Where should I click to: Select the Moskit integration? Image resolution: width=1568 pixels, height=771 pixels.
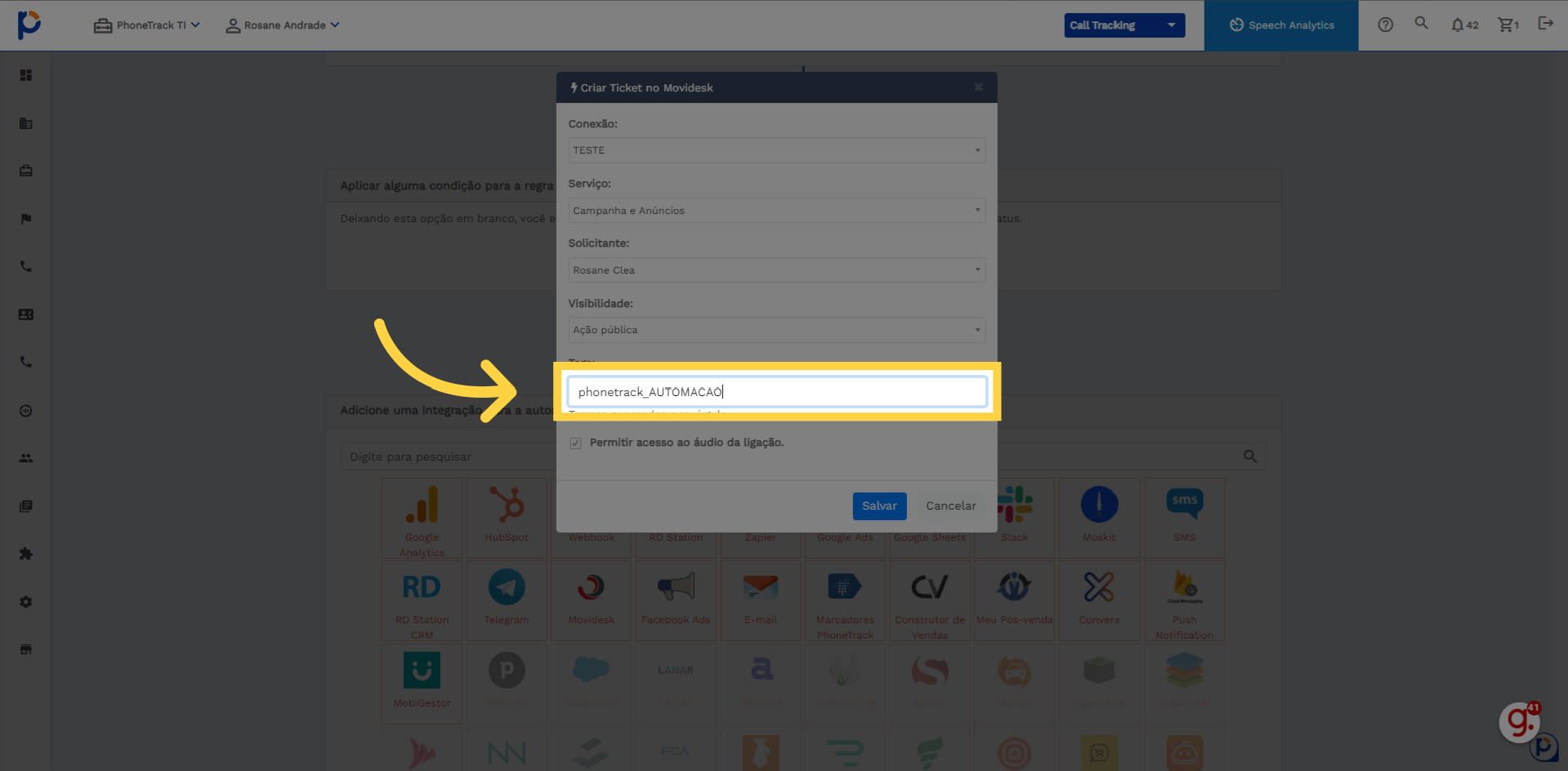tap(1099, 519)
